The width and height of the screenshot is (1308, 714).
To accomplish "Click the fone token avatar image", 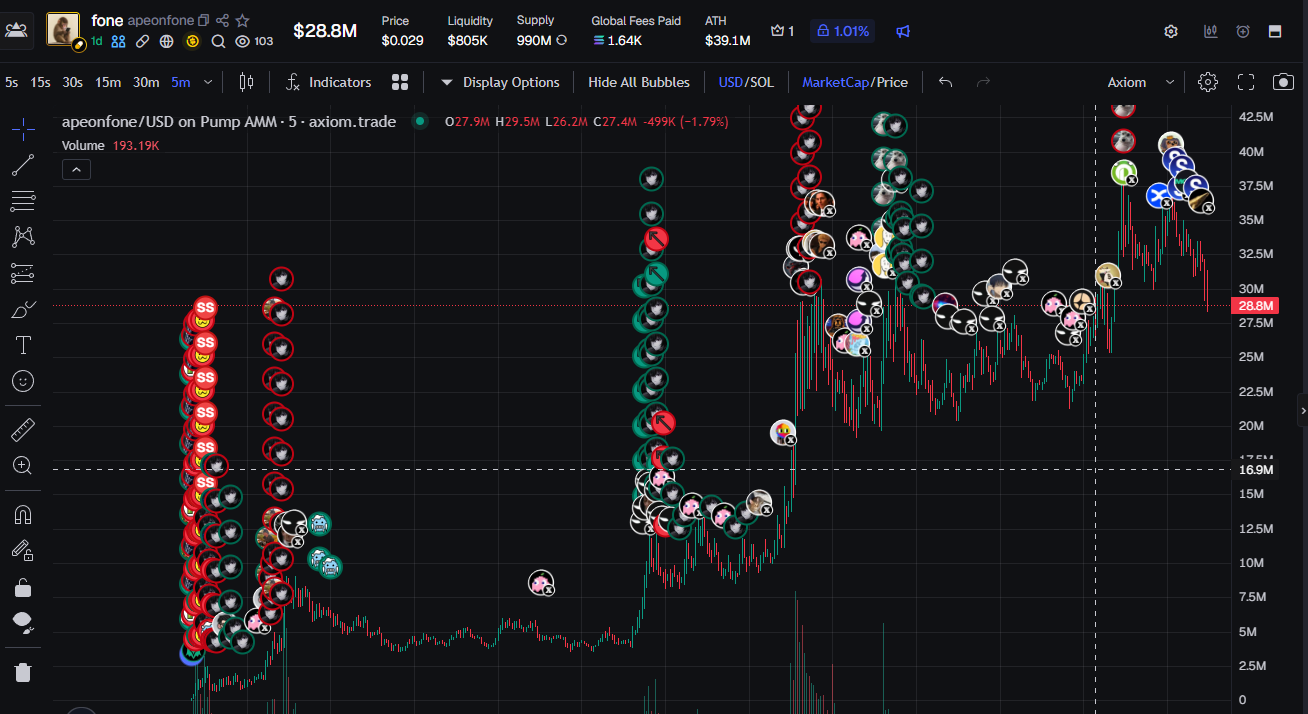I will (x=63, y=30).
